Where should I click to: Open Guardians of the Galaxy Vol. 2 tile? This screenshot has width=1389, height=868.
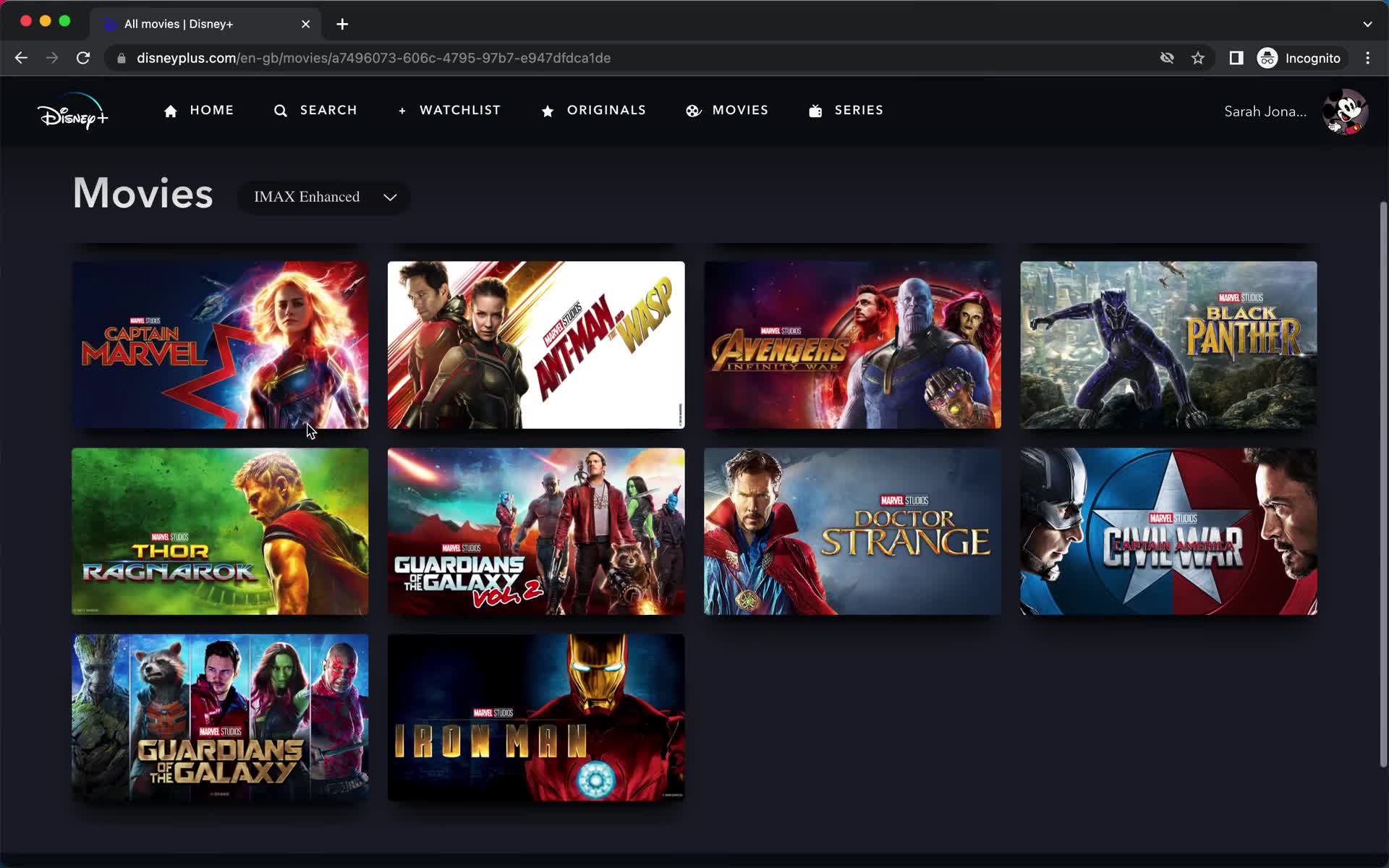point(536,532)
